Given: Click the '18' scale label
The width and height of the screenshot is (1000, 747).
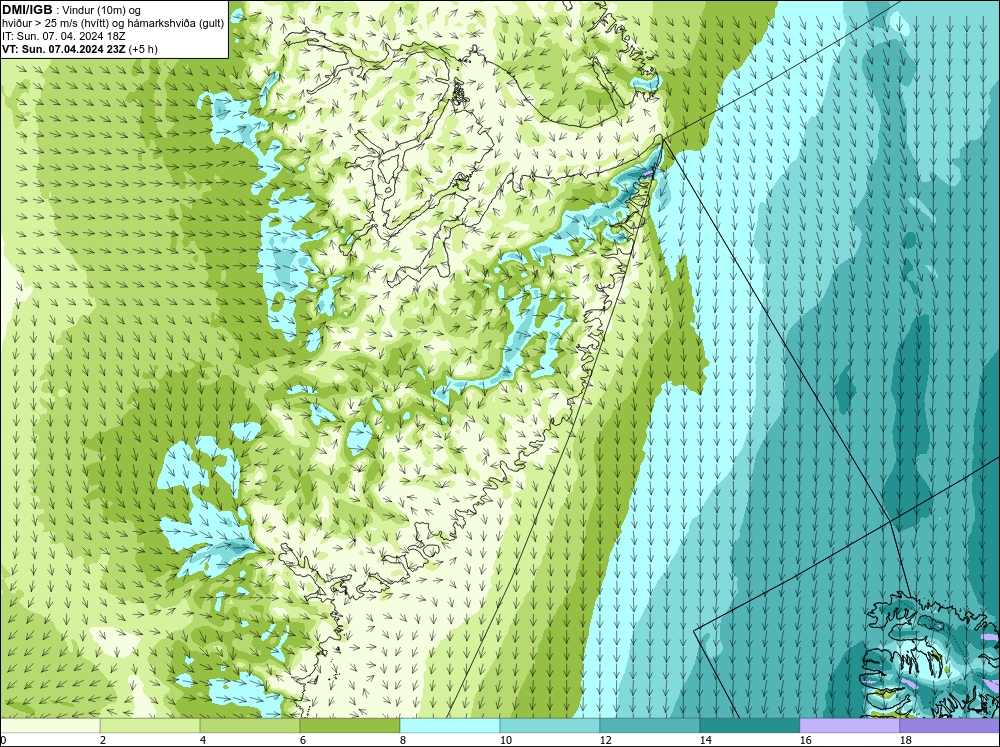Looking at the screenshot, I should coord(905,740).
